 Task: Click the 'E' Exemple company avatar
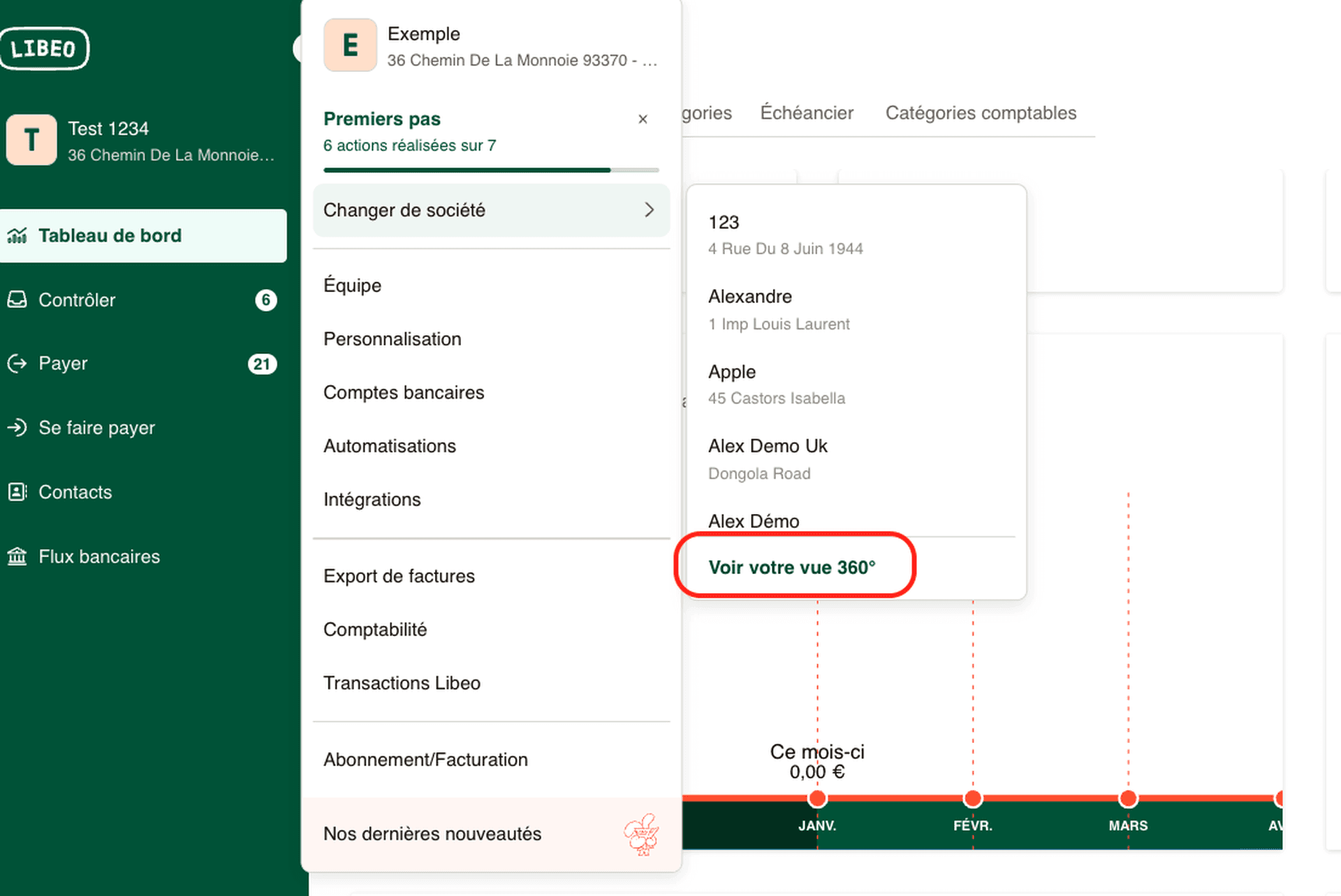point(350,45)
